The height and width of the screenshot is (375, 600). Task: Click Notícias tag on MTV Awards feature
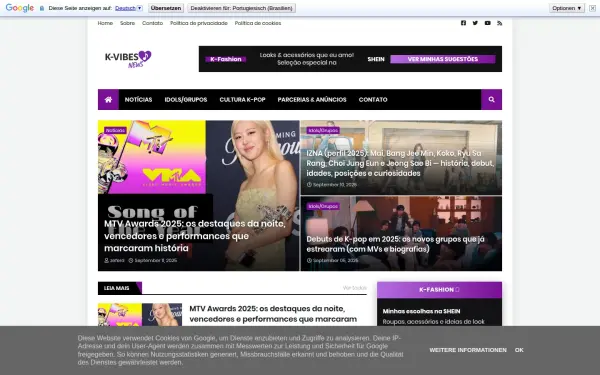tap(115, 130)
